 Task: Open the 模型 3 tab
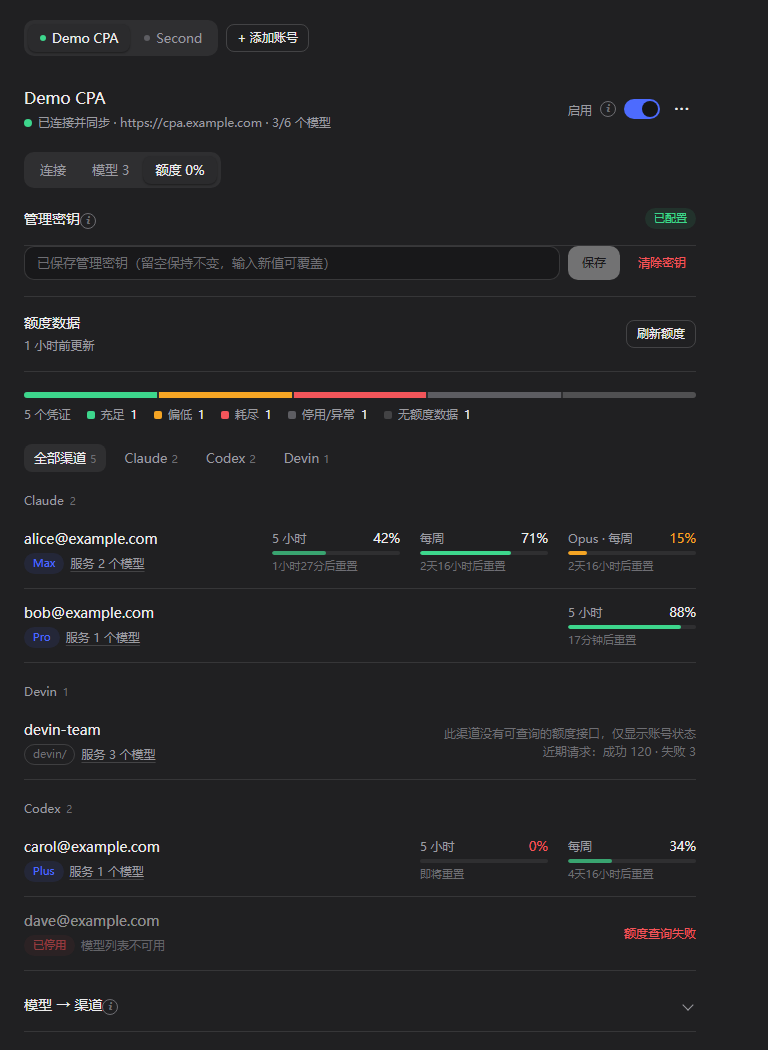(x=110, y=170)
